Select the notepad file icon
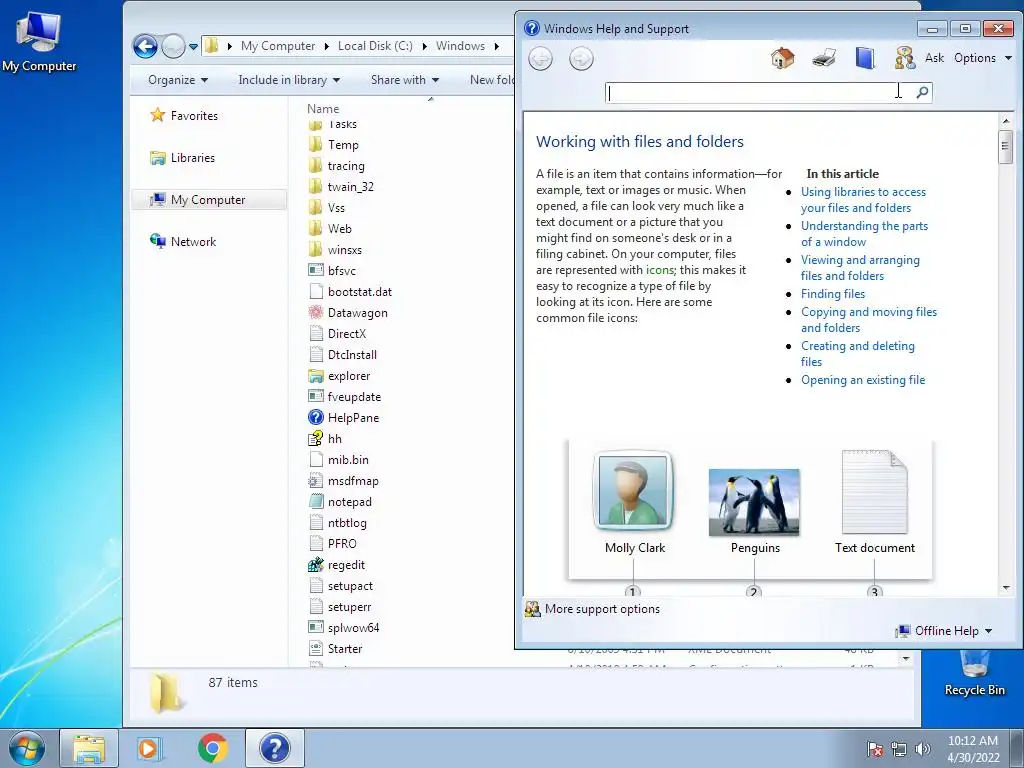1024x768 pixels. [x=315, y=502]
